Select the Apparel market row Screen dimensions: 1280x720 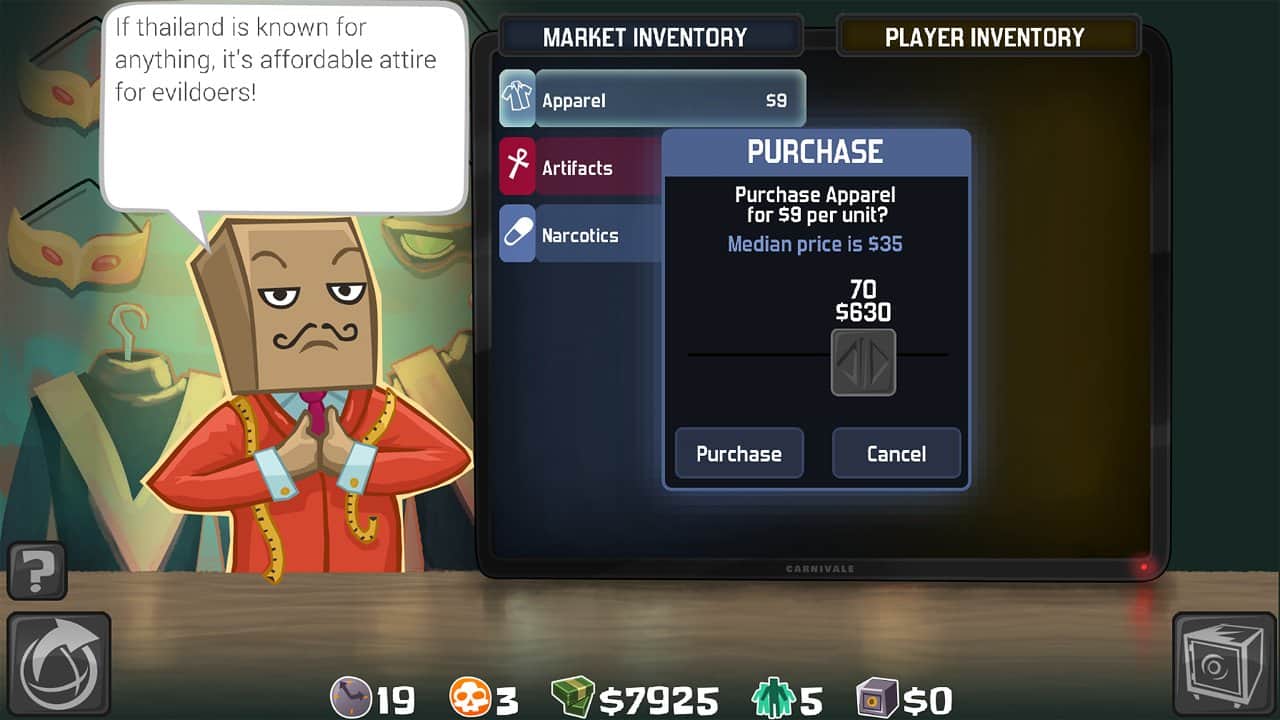point(652,100)
